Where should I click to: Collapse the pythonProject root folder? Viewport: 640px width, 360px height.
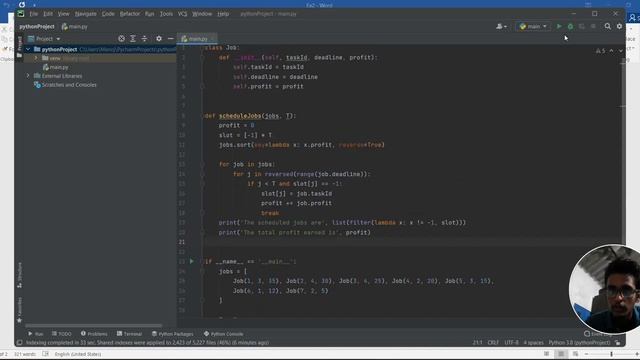coord(28,49)
